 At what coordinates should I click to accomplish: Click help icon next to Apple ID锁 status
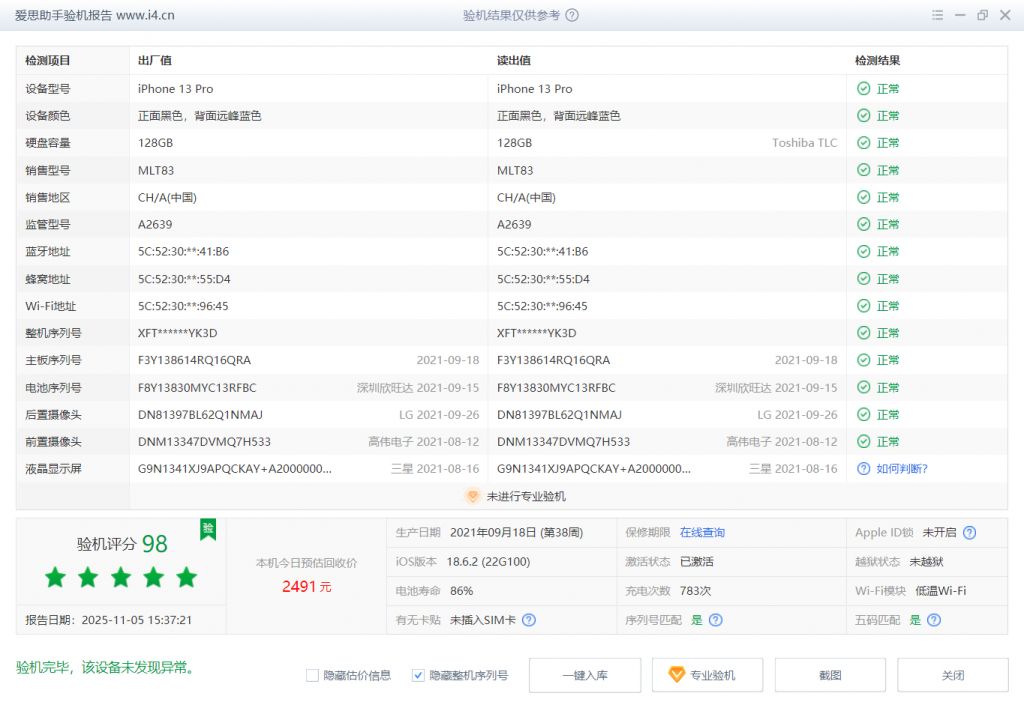(967, 533)
